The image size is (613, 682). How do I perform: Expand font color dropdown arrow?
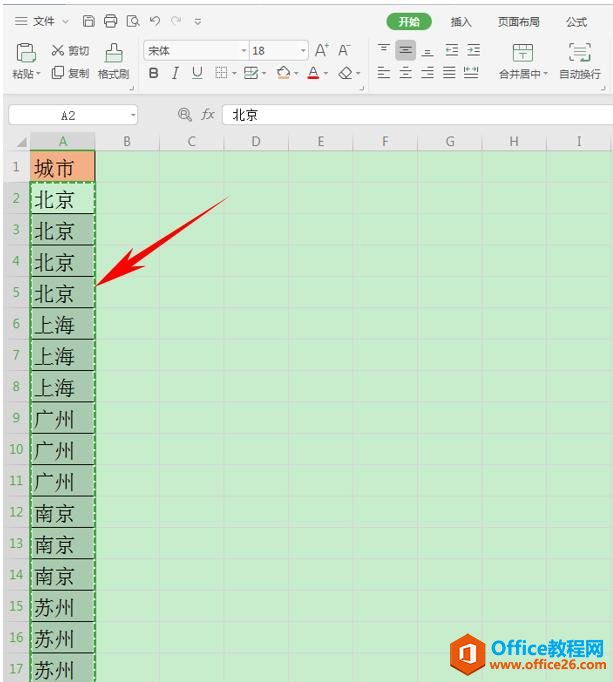326,73
